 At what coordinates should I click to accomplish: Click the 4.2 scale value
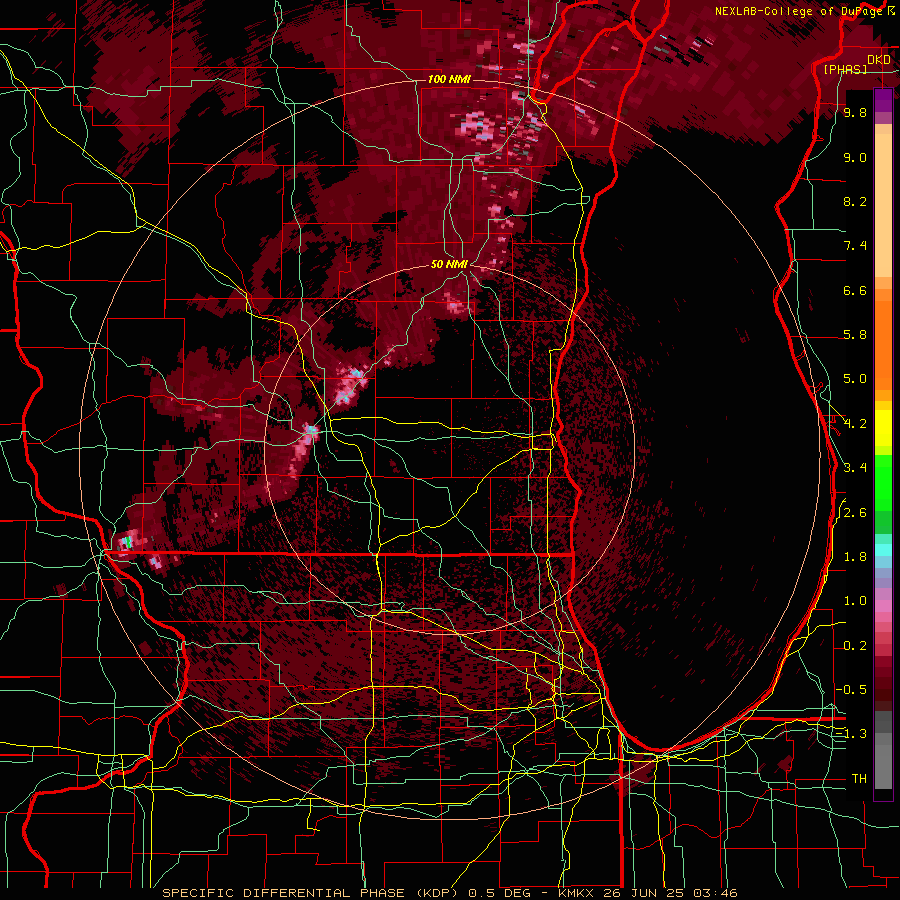coord(855,424)
